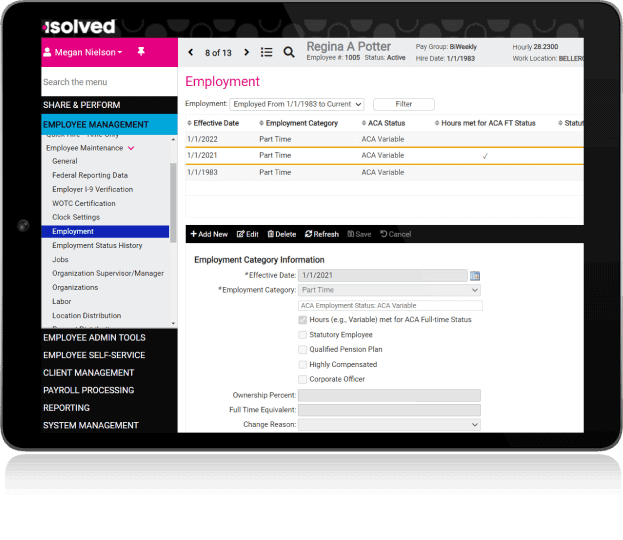
Task: Refresh the employment records
Action: pyautogui.click(x=320, y=234)
